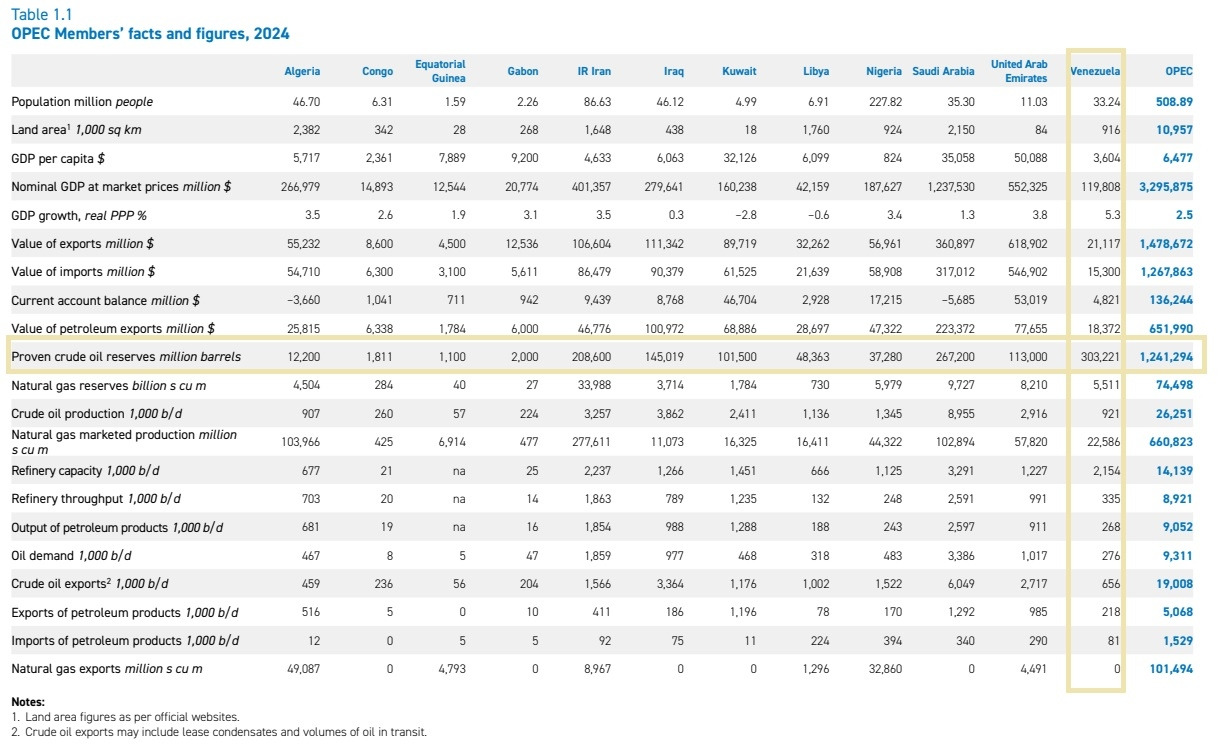The height and width of the screenshot is (749, 1220).
Task: Select the Output of petroleum products row label
Action: [x=117, y=527]
